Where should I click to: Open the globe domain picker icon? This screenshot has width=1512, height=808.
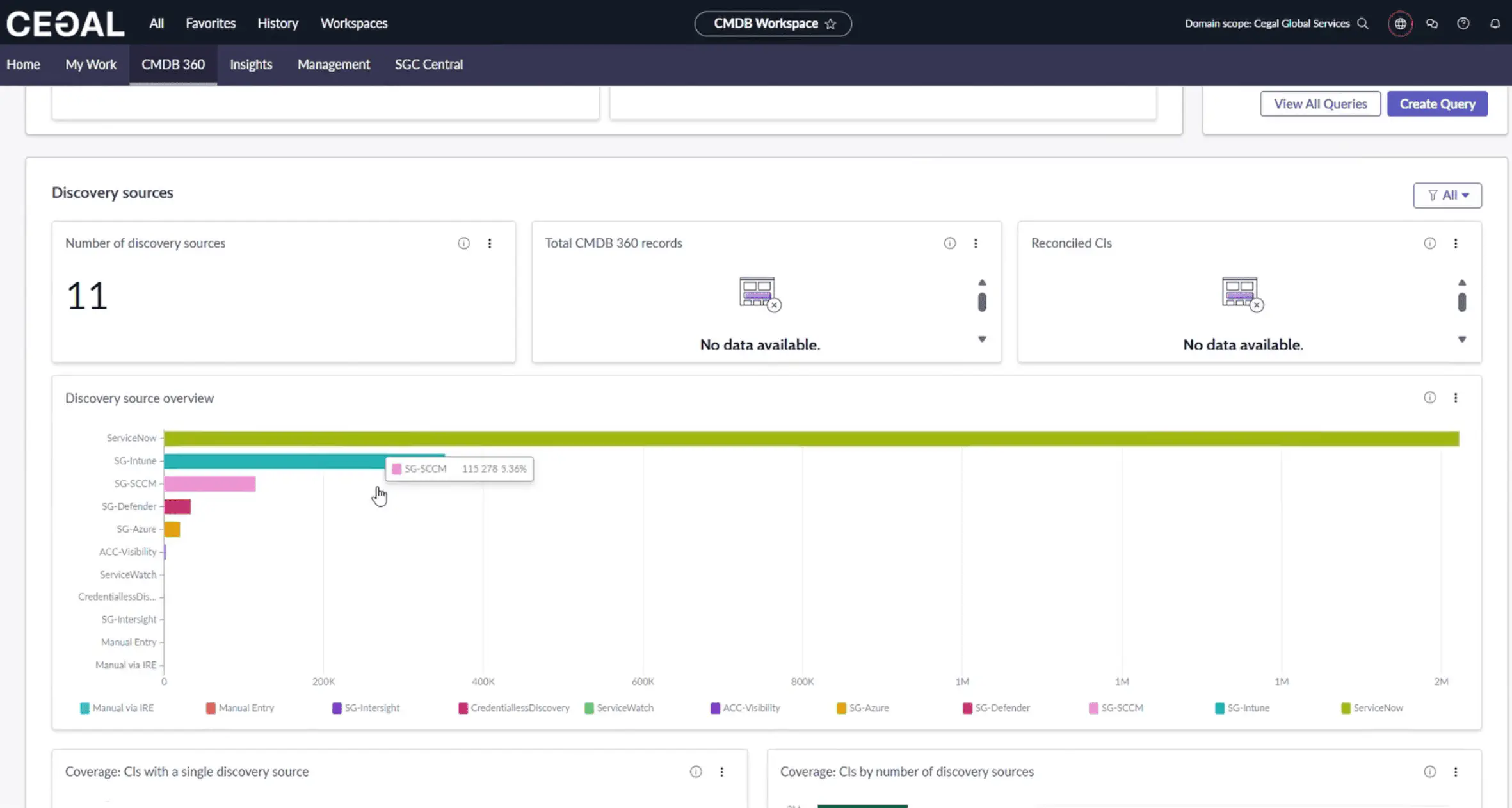[1401, 24]
